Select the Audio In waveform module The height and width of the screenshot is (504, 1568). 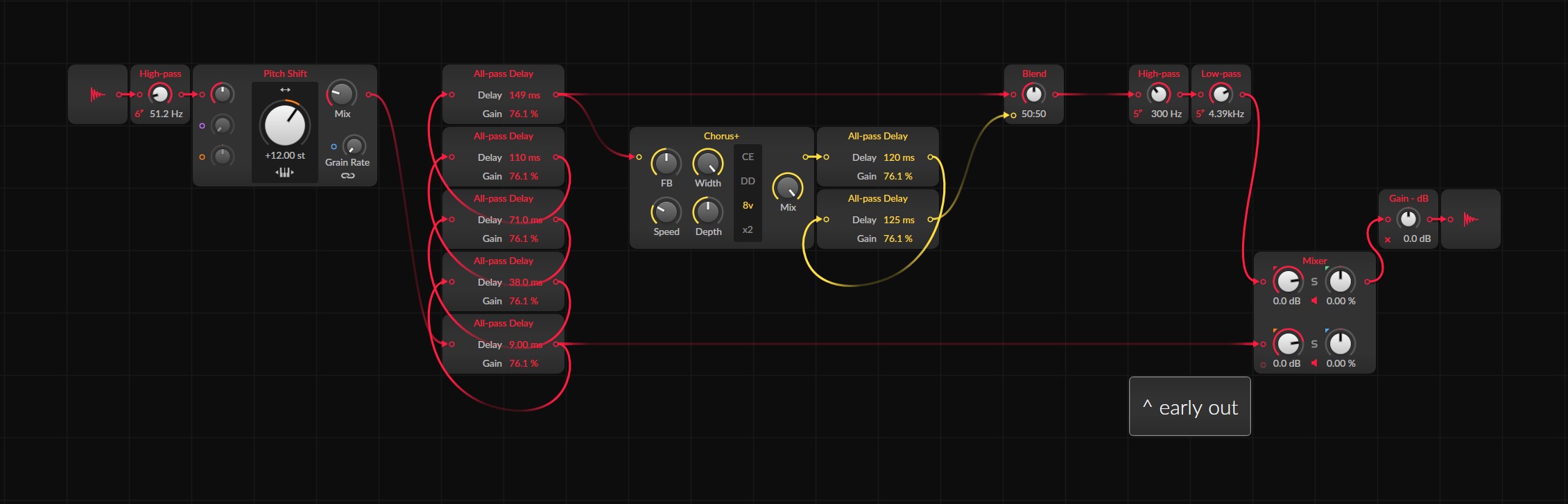[98, 94]
